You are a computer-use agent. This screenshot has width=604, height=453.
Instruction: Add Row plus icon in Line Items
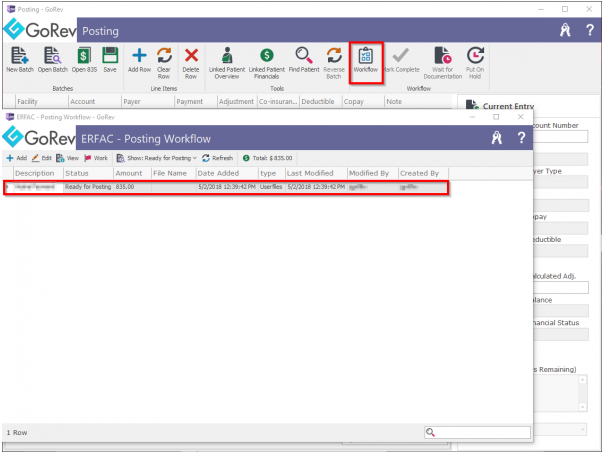(x=139, y=55)
